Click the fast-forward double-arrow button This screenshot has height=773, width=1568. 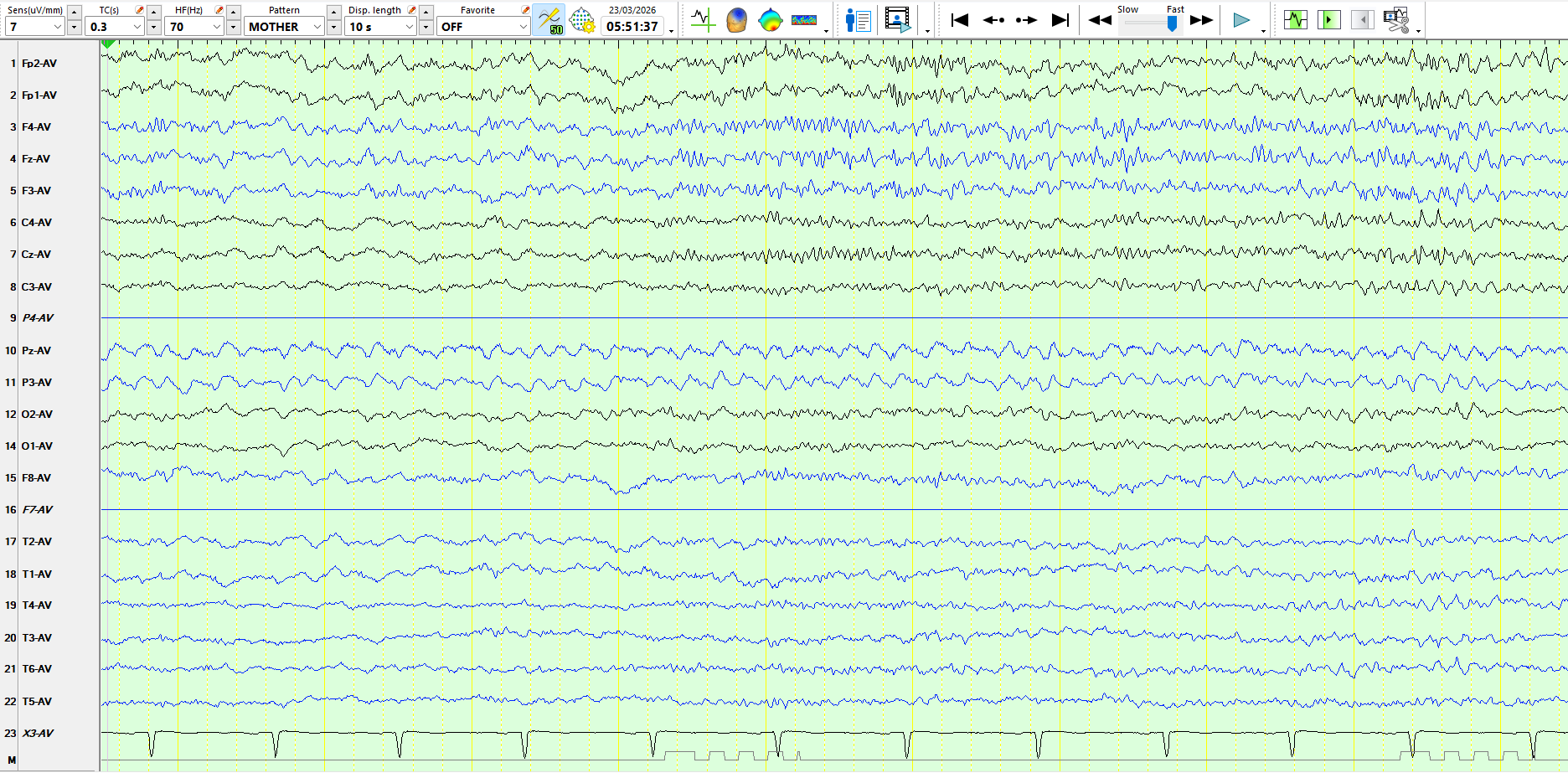coord(1202,20)
